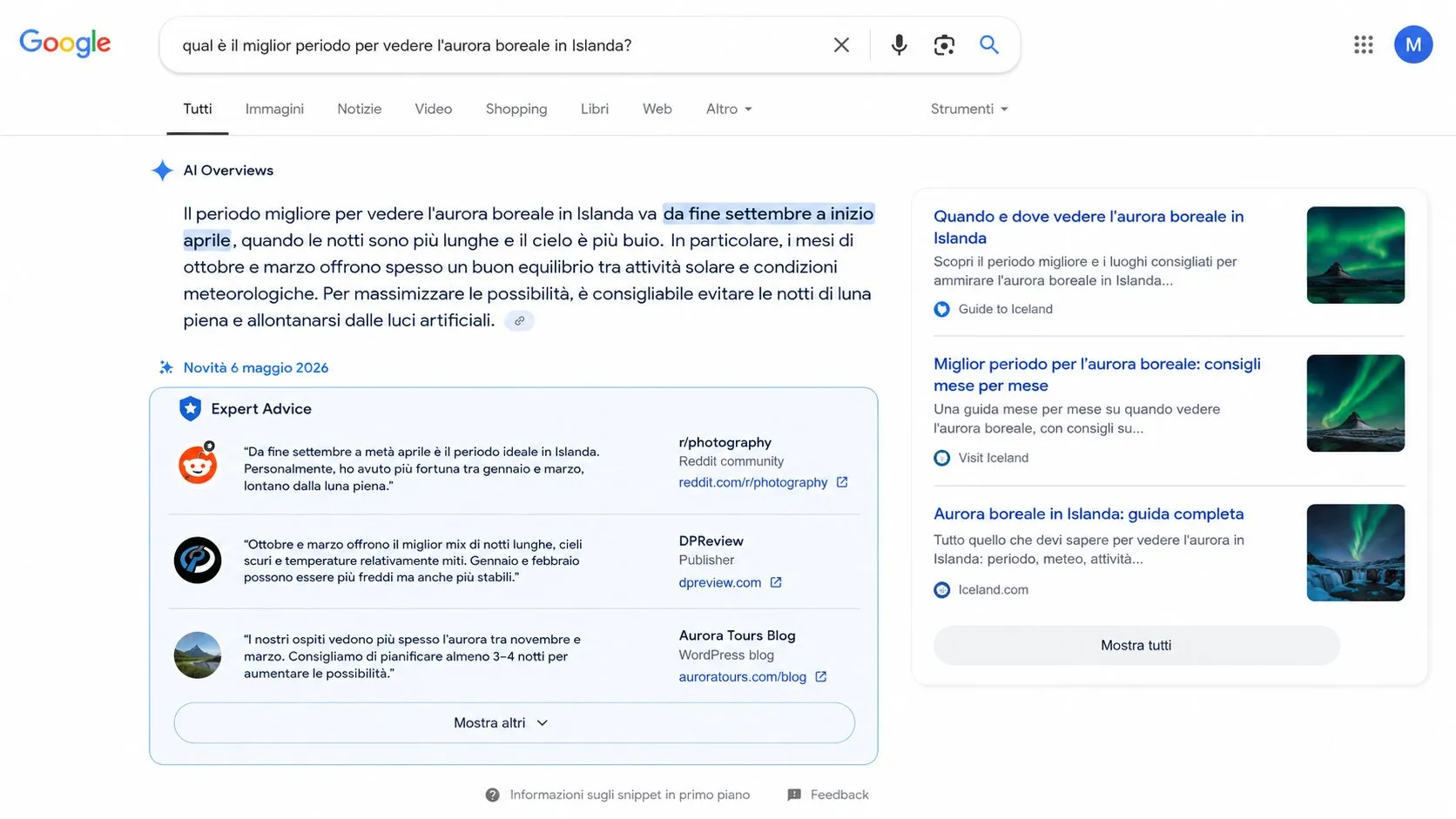This screenshot has width=1456, height=819.
Task: Open the account avatar M
Action: coord(1413,44)
